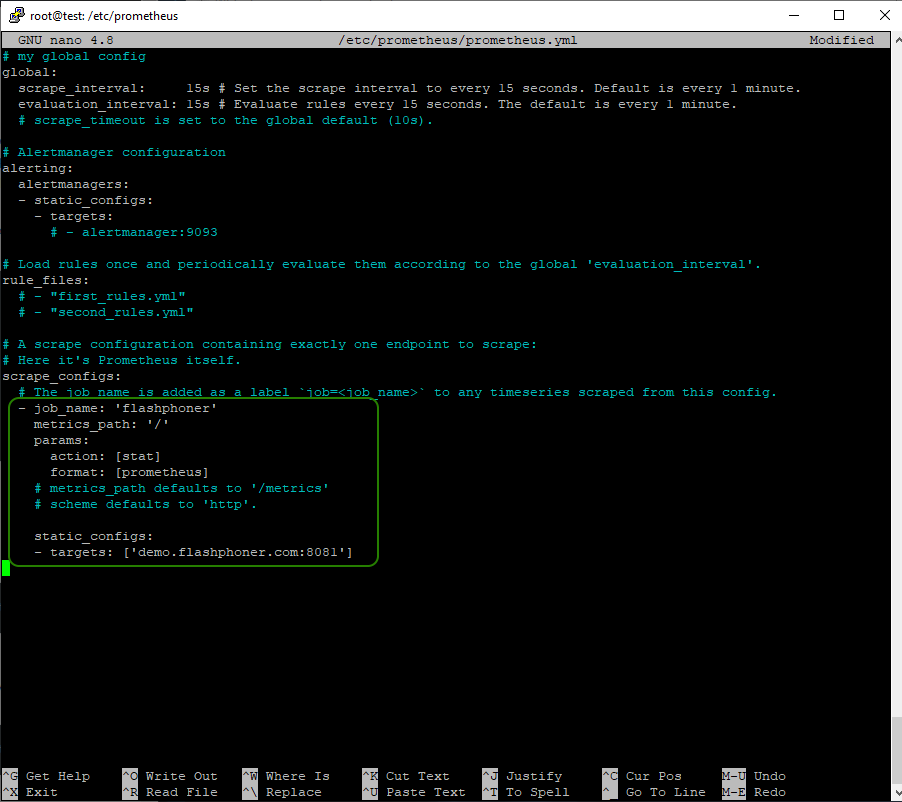Click targets 'demo.flashphoner.com:8081' line
The image size is (902, 802).
[193, 552]
